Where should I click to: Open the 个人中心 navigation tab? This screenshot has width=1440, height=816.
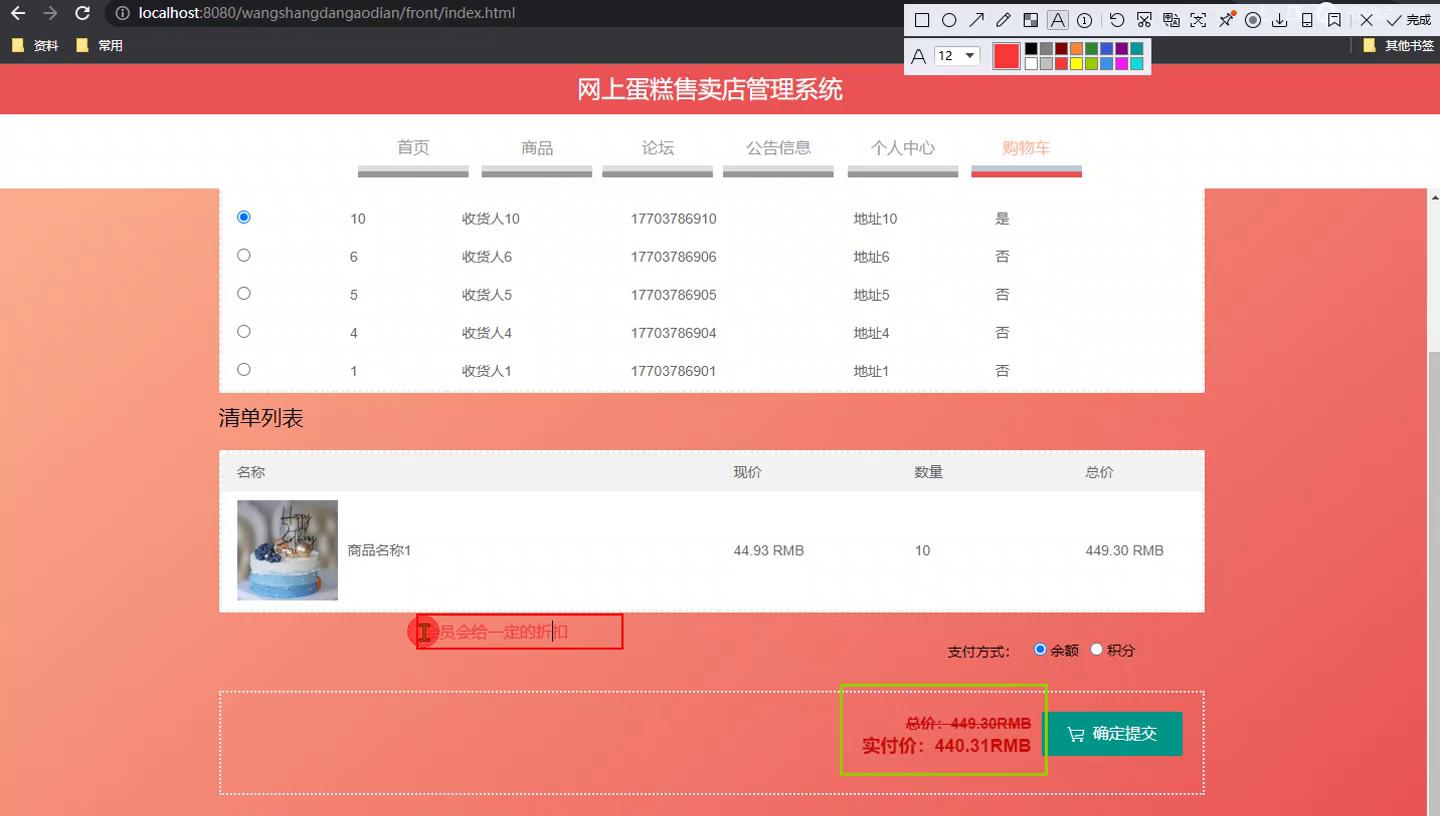[x=903, y=148]
